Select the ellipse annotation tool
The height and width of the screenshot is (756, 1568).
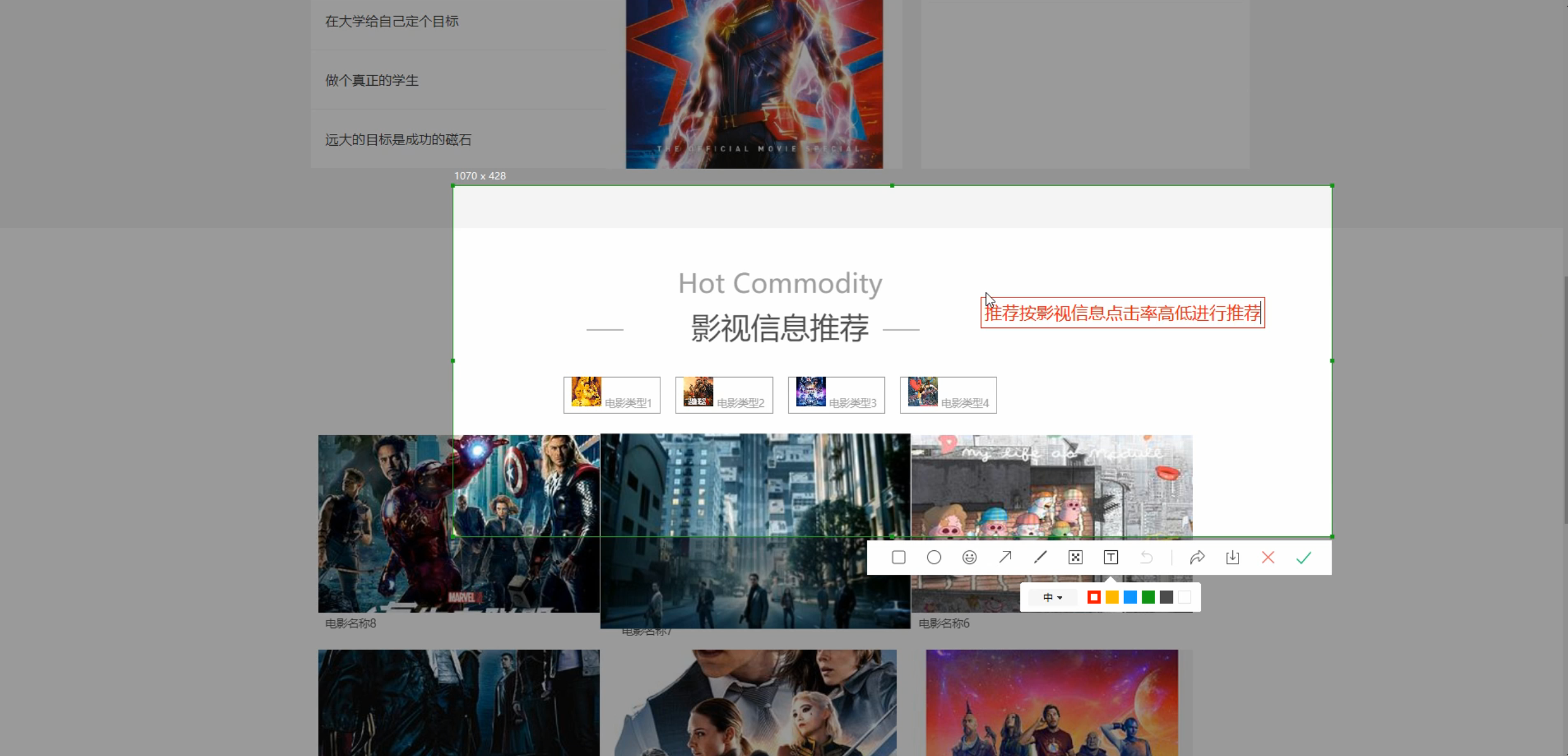pyautogui.click(x=934, y=557)
